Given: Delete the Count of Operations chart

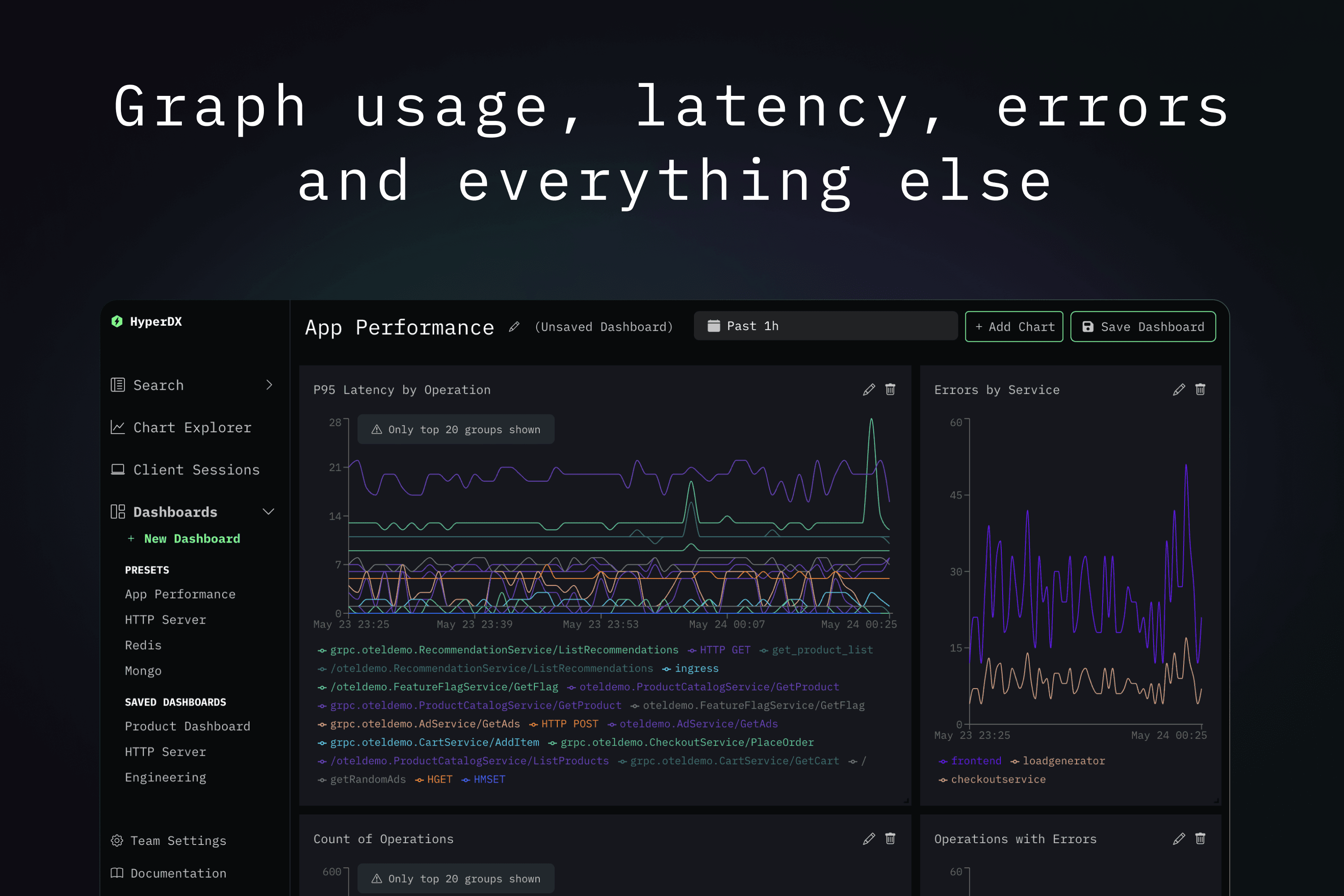Looking at the screenshot, I should coord(890,839).
